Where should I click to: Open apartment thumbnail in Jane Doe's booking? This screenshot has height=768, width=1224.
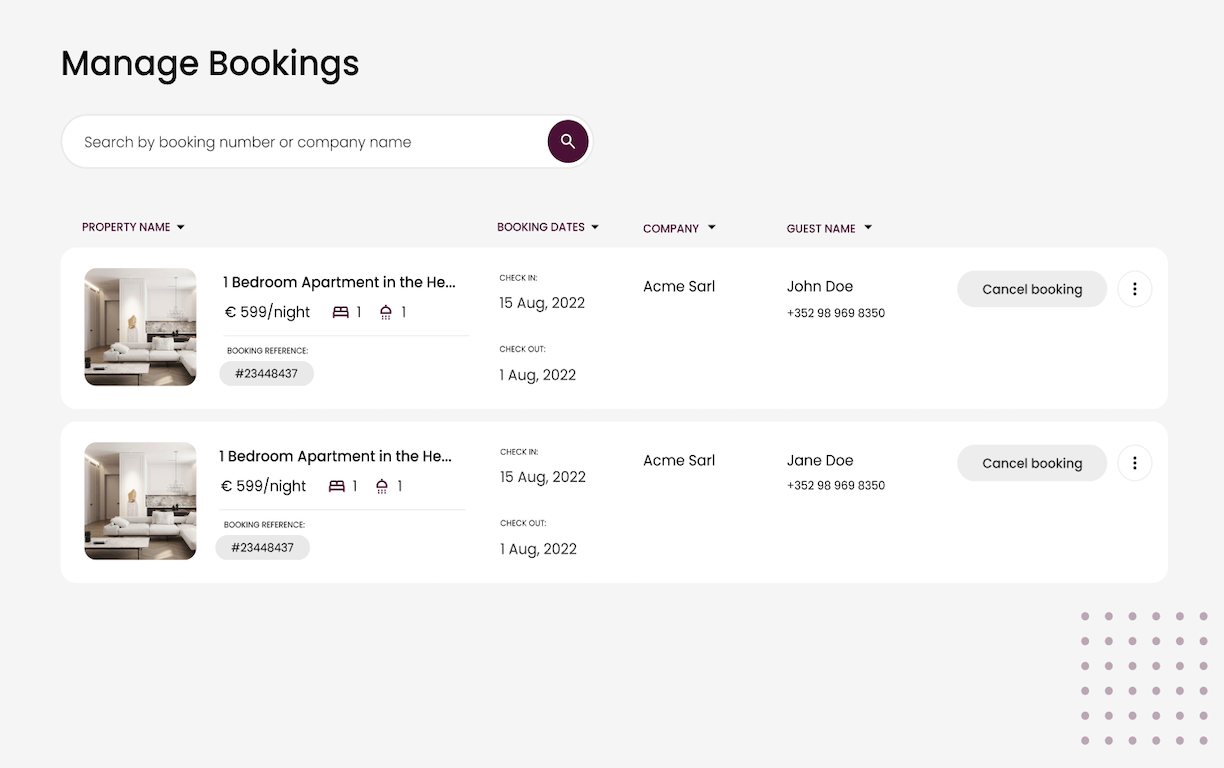click(140, 501)
